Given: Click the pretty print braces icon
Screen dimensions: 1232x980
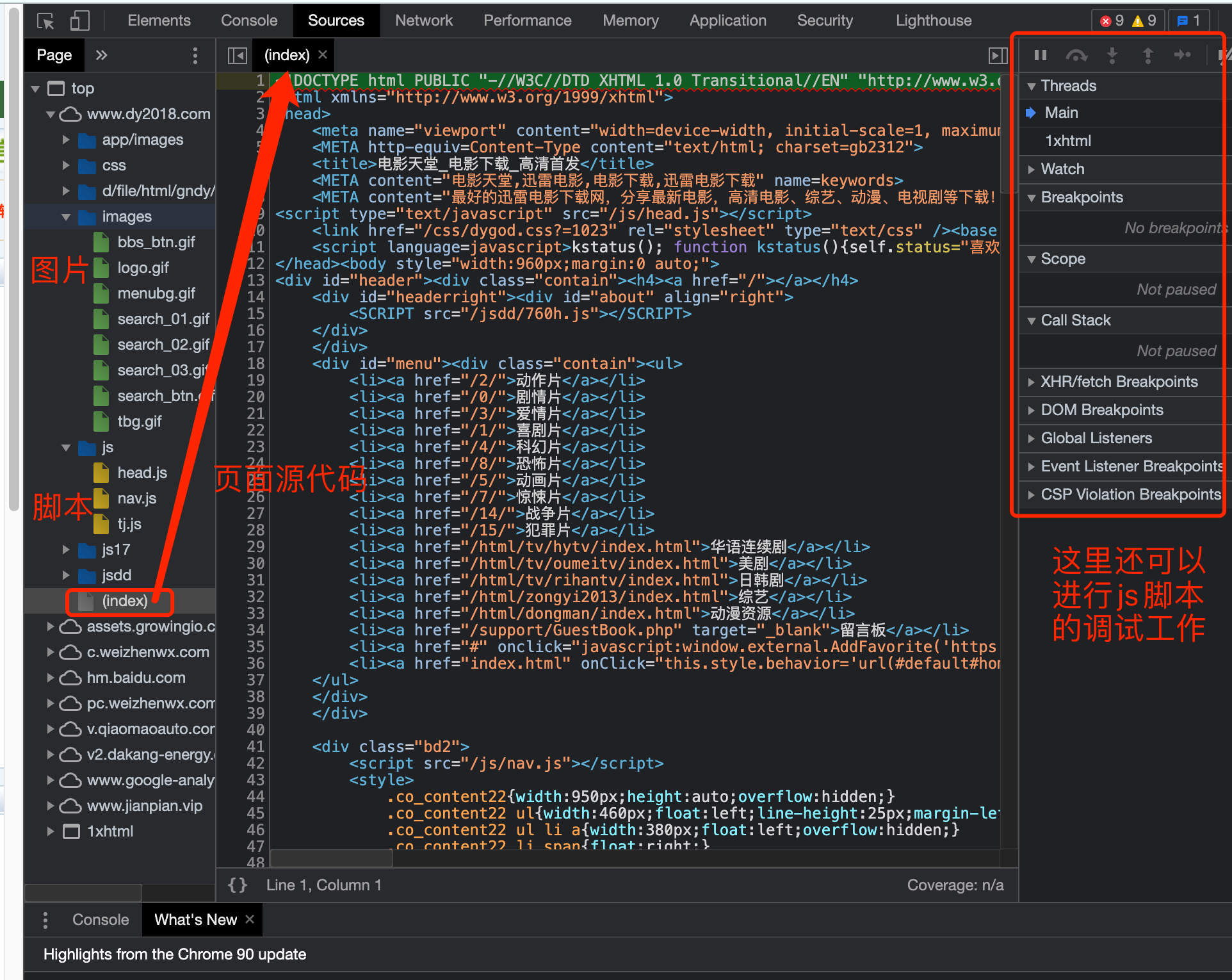Looking at the screenshot, I should point(238,885).
